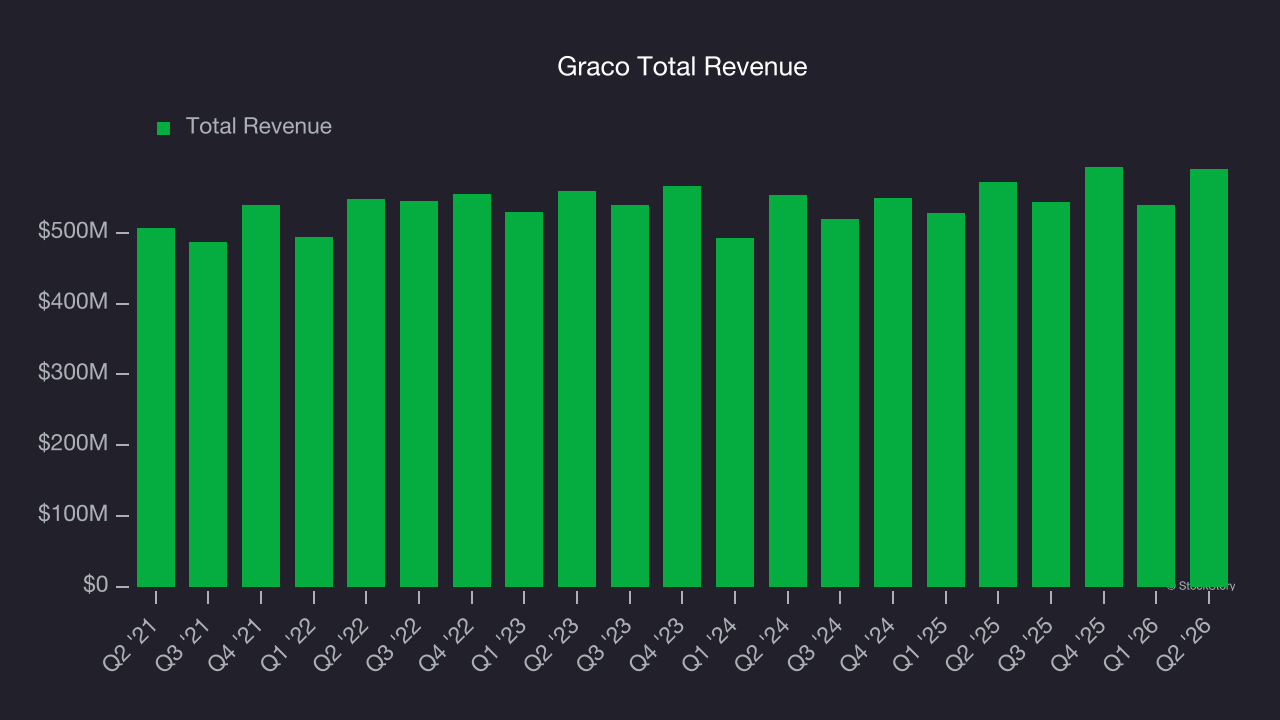Pick the bar above Q4 '21

[261, 396]
